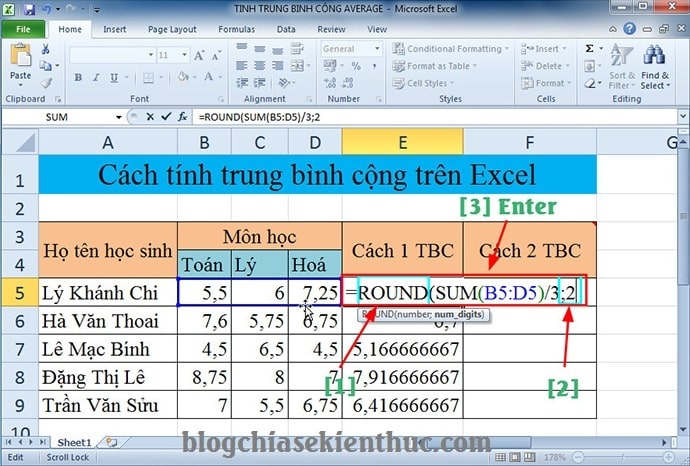Click the Insert Function fx button

[x=183, y=117]
